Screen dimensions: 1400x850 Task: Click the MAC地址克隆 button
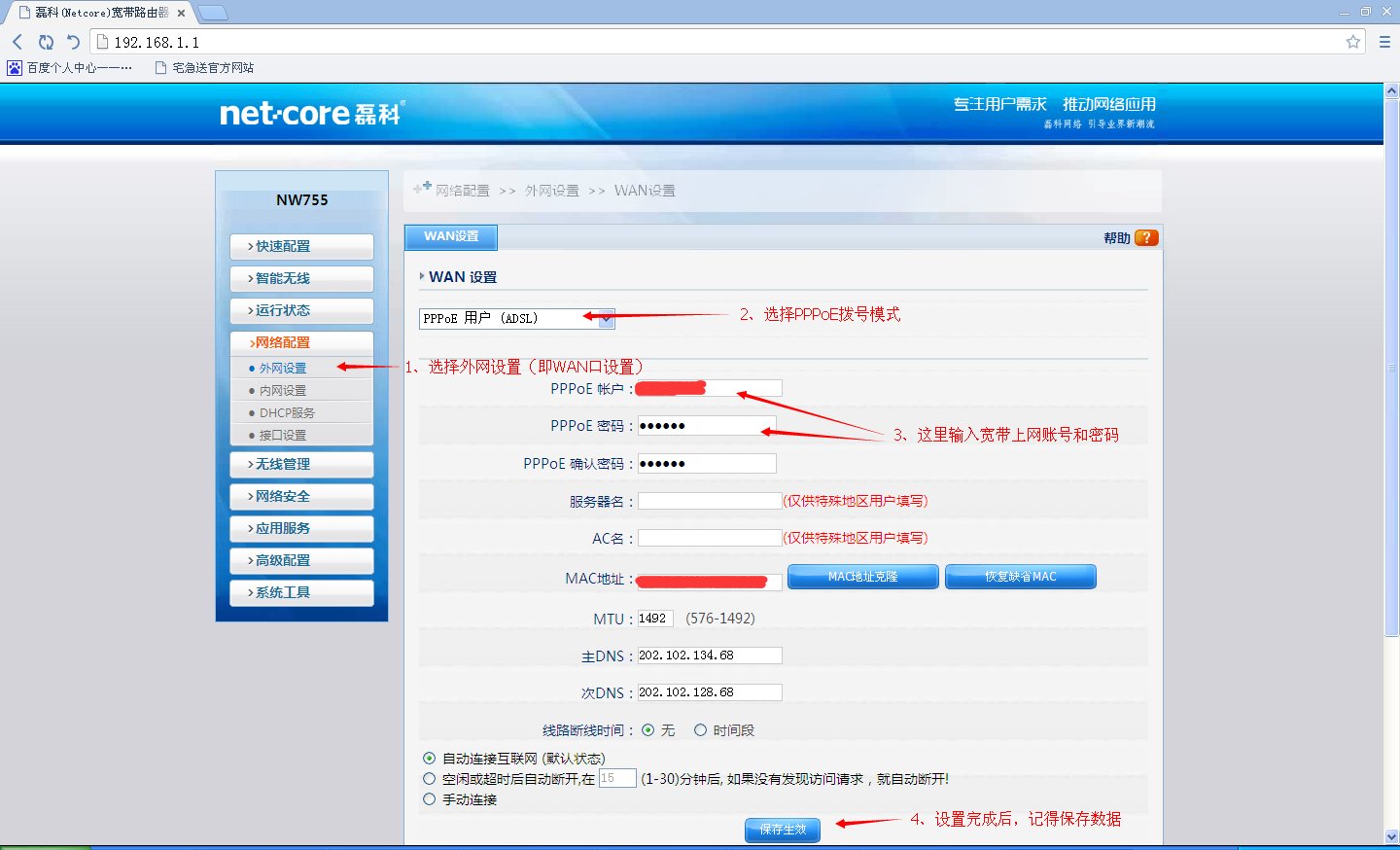click(x=862, y=577)
